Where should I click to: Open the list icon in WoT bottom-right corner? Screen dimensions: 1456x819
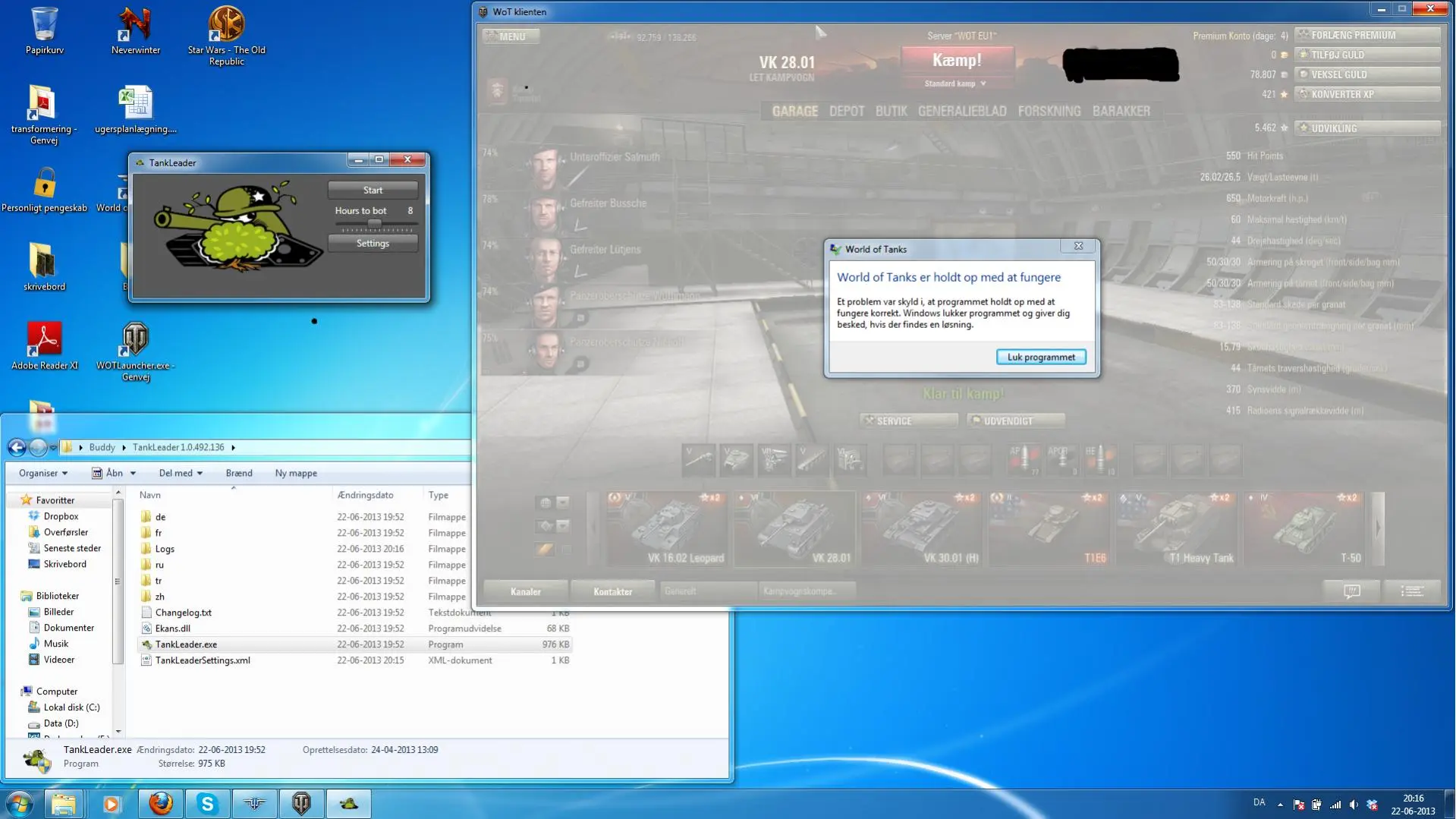pyautogui.click(x=1412, y=591)
